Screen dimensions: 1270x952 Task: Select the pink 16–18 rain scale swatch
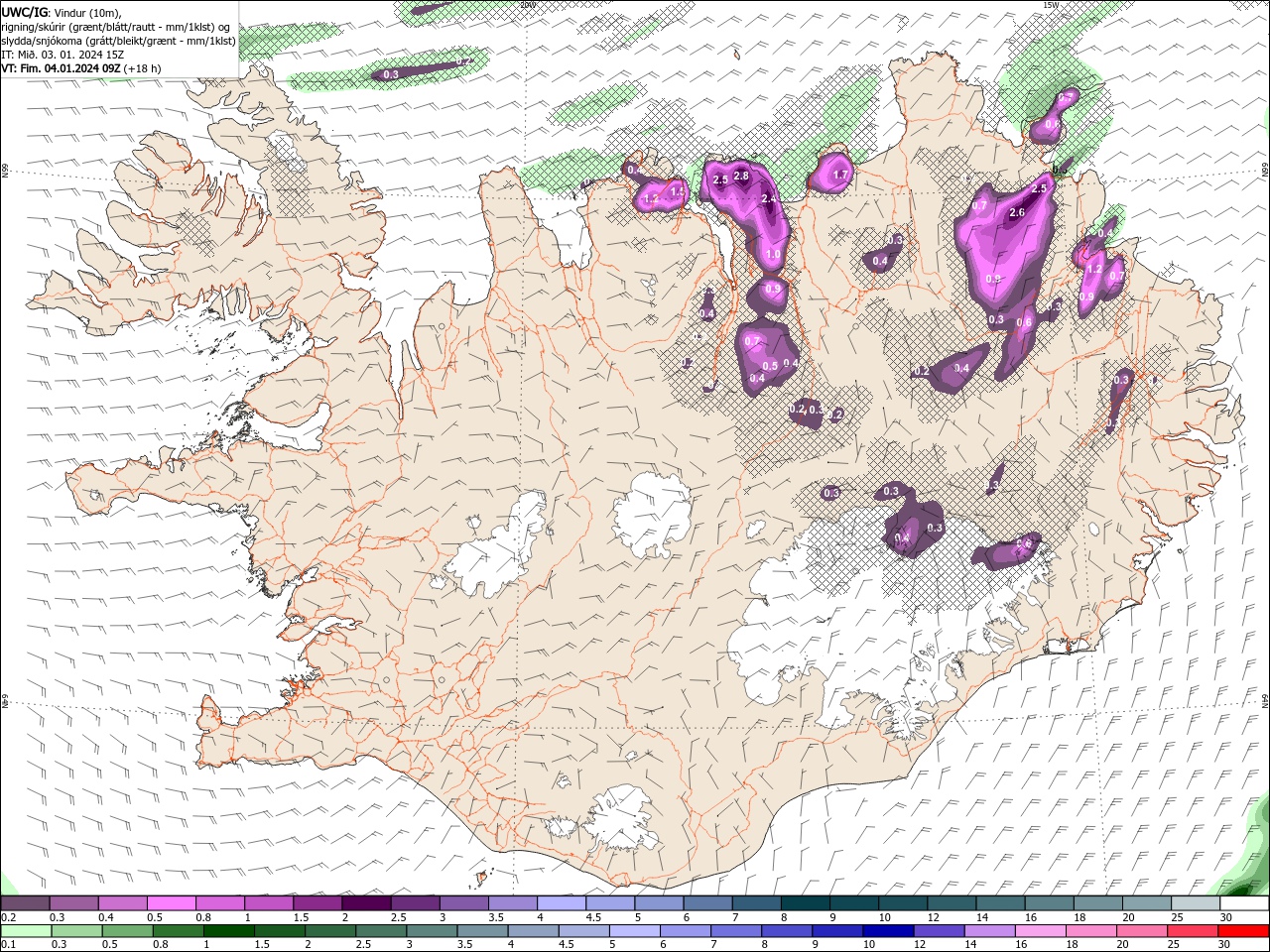tap(1041, 930)
